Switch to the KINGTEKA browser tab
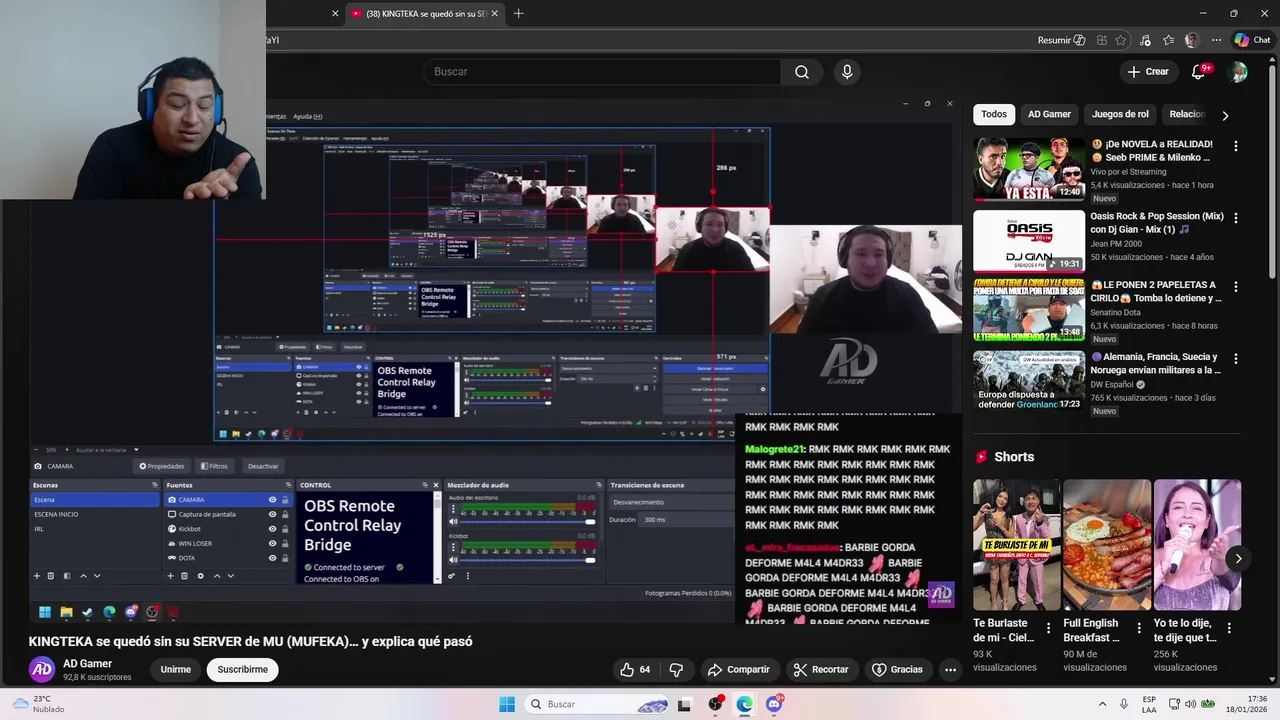 [425, 13]
